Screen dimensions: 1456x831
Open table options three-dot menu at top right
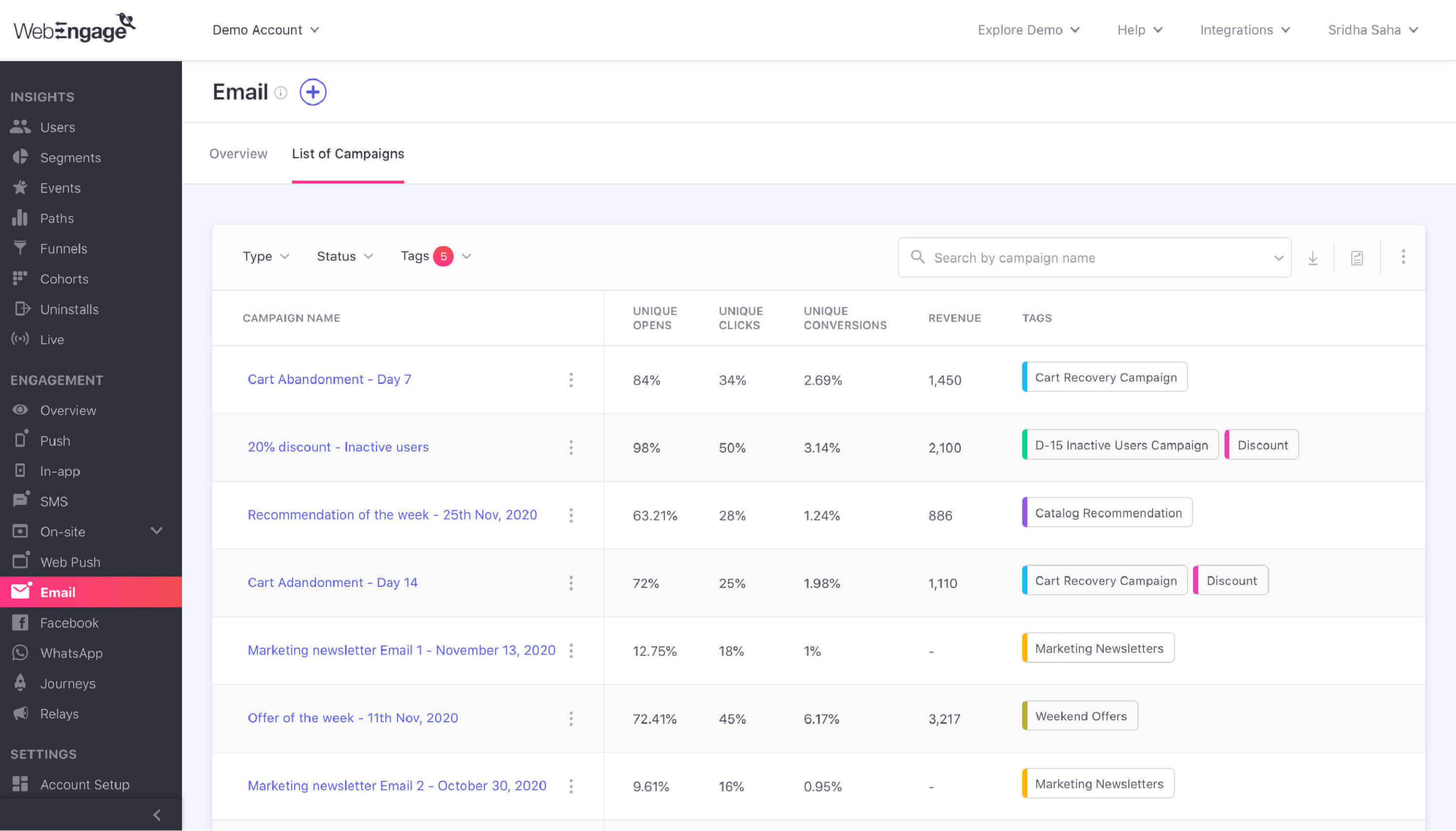click(x=1403, y=257)
